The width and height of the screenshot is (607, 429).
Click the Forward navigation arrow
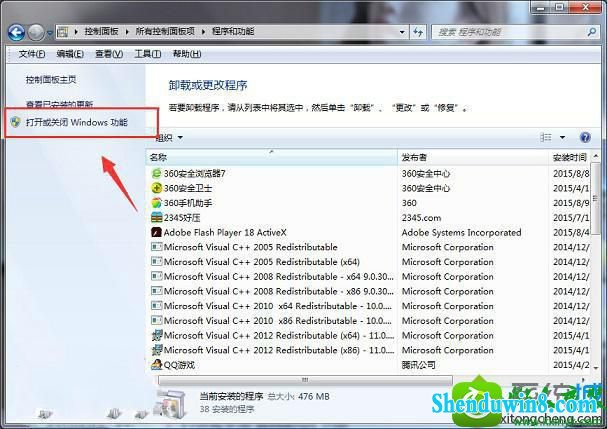(x=36, y=32)
